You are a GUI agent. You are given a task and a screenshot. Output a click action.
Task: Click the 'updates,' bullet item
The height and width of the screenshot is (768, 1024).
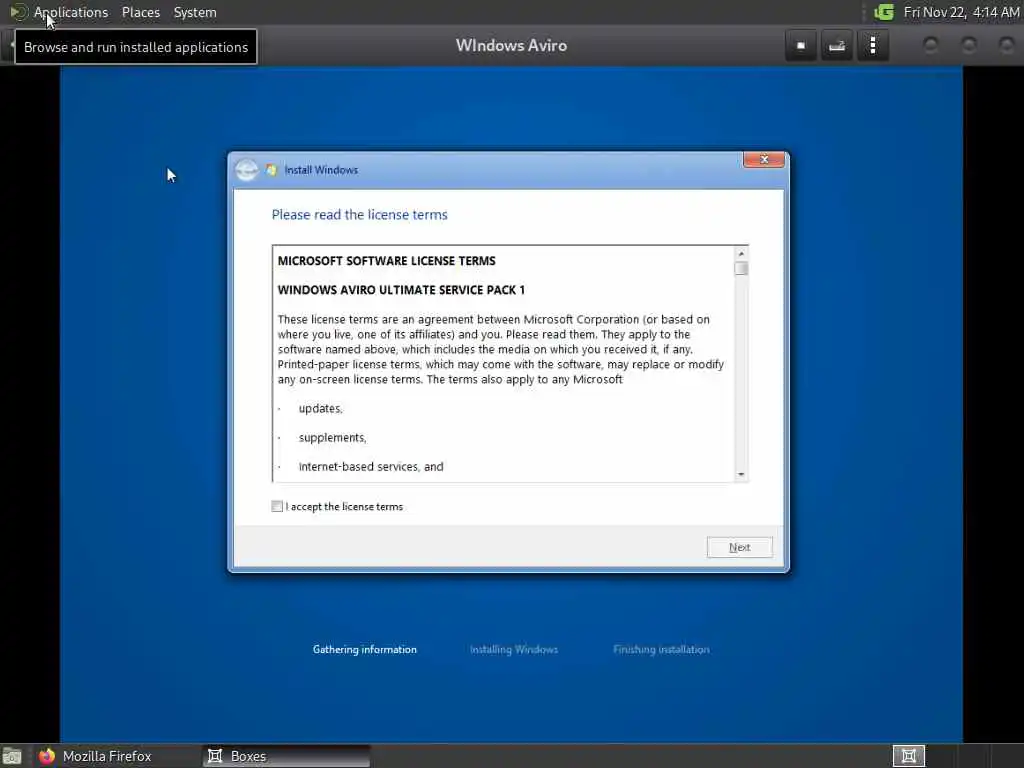[320, 408]
